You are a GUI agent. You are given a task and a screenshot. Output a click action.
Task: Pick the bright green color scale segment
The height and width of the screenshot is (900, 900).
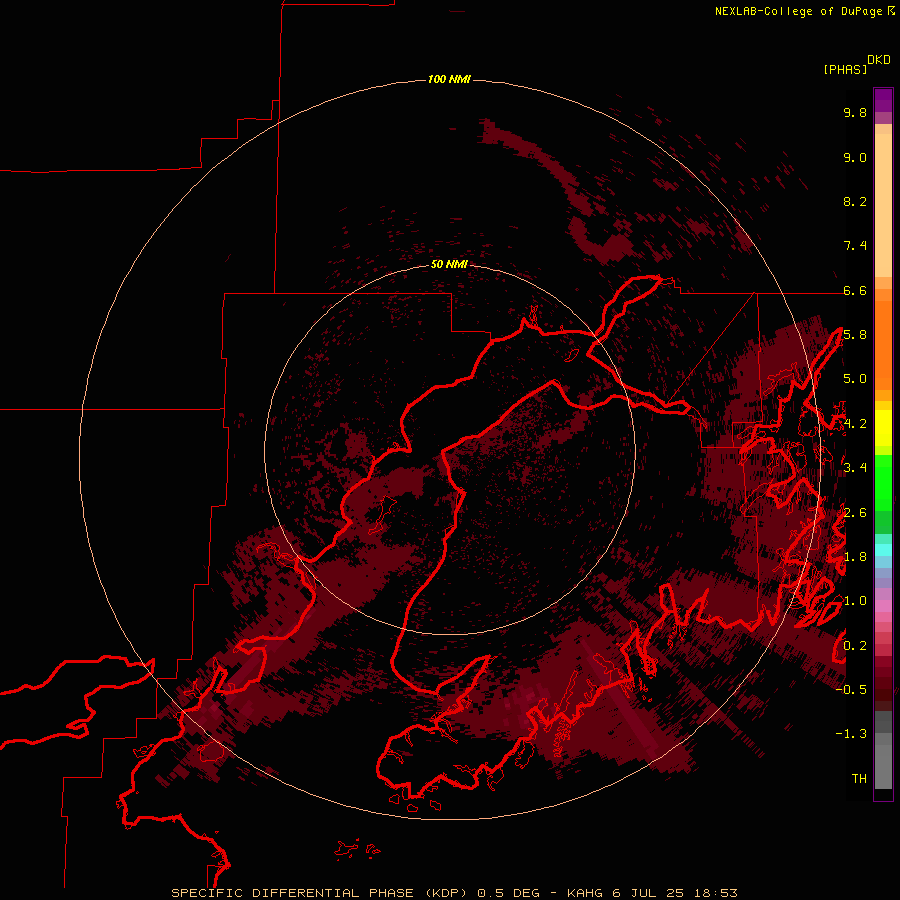point(883,483)
